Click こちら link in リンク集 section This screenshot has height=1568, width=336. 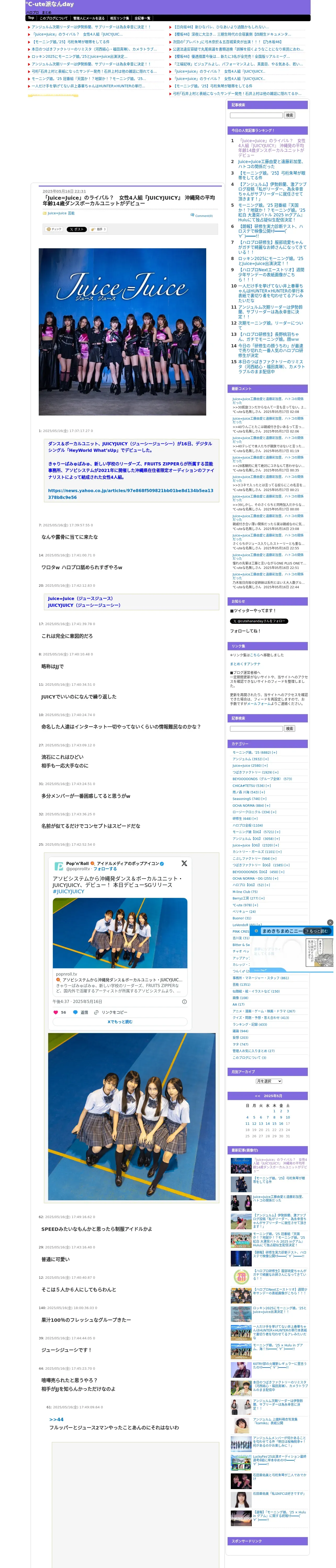click(x=254, y=655)
